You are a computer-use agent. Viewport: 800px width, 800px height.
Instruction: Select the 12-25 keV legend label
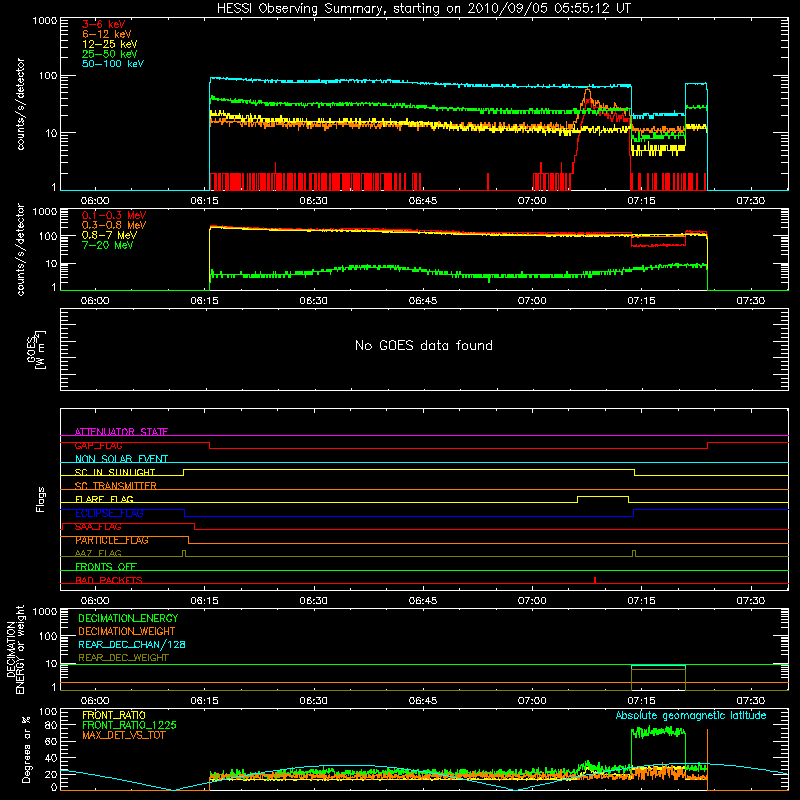click(110, 44)
